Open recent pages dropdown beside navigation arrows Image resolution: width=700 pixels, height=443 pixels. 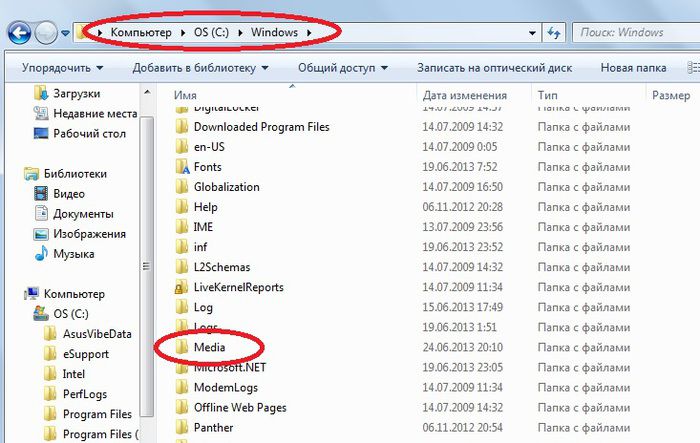(x=65, y=33)
